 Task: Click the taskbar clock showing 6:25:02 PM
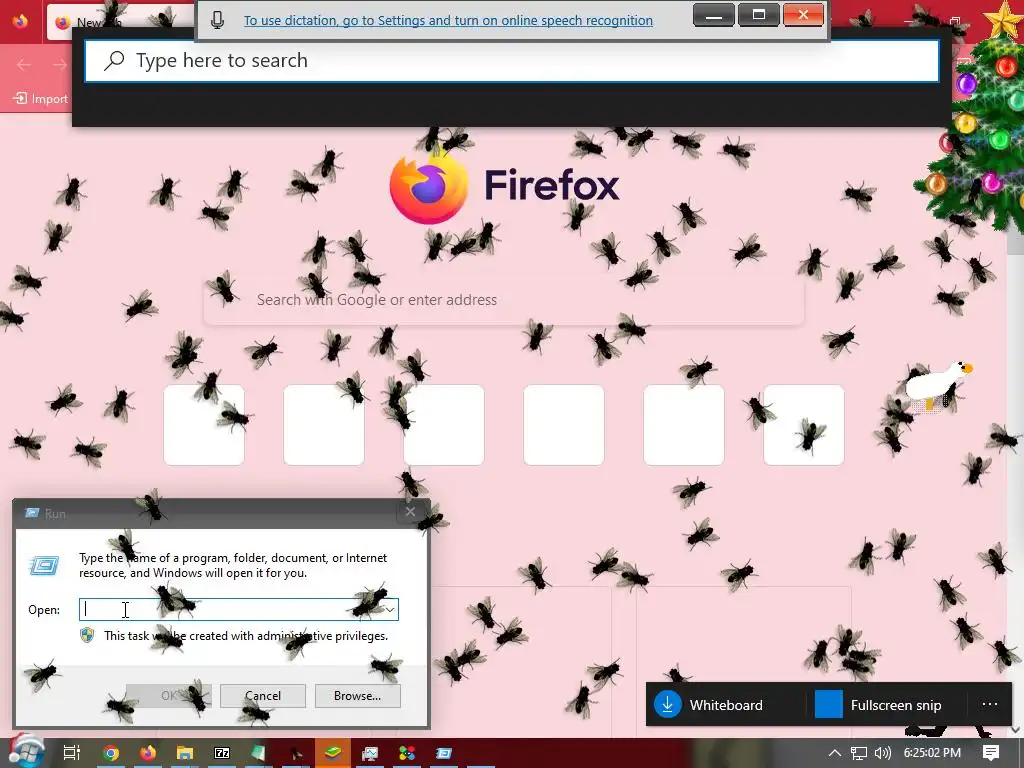[932, 753]
